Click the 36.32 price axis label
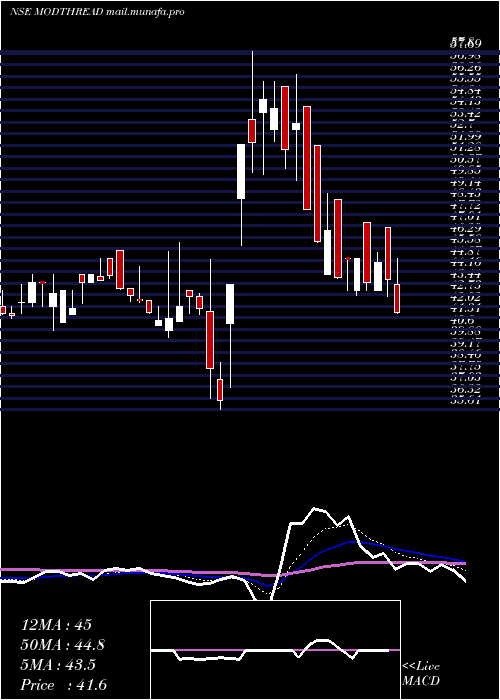The image size is (500, 700). click(x=466, y=390)
